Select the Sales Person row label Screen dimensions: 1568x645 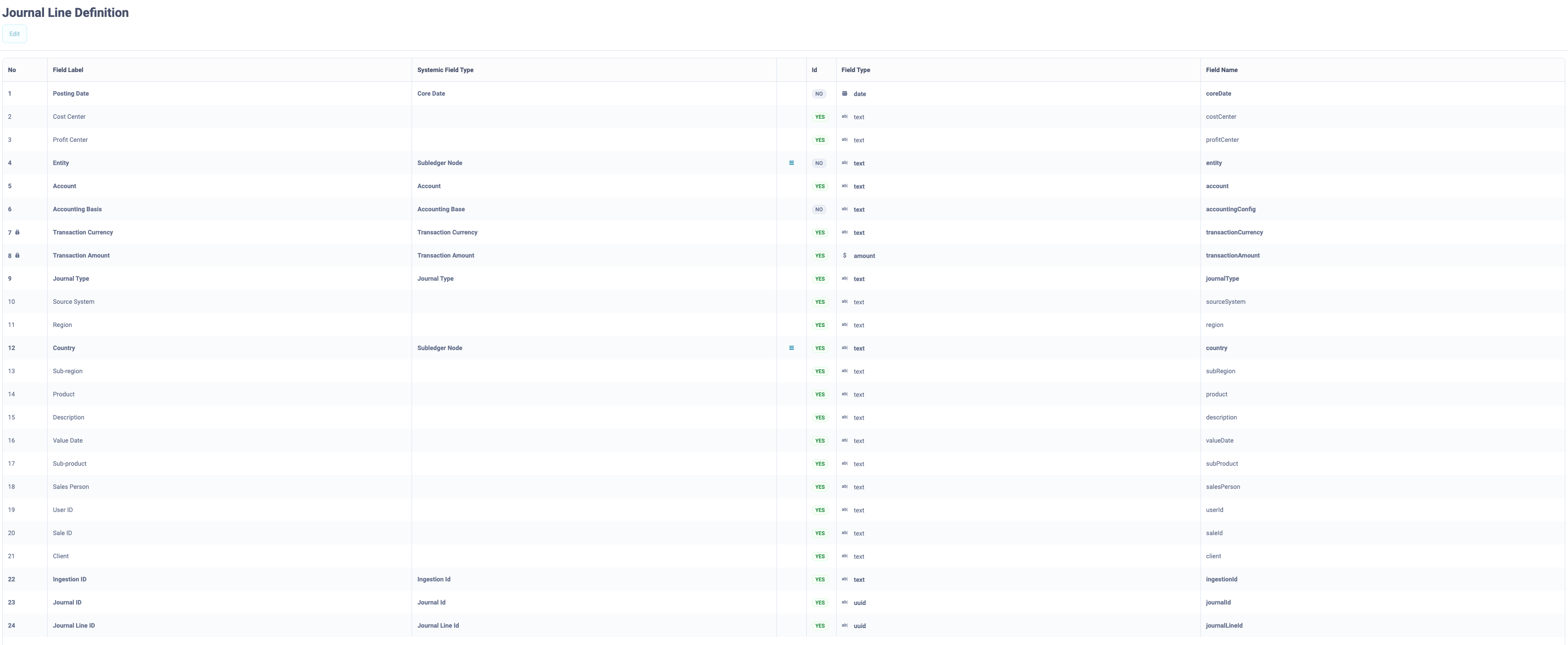tap(71, 487)
